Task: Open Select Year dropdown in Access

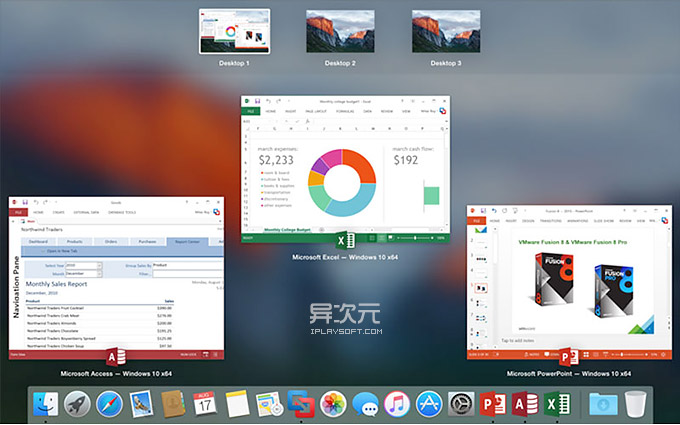Action: pyautogui.click(x=99, y=265)
